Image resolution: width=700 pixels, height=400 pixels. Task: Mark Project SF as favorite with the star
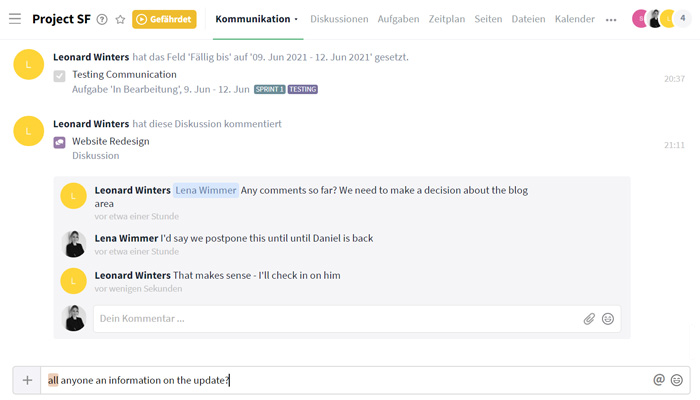pos(120,19)
